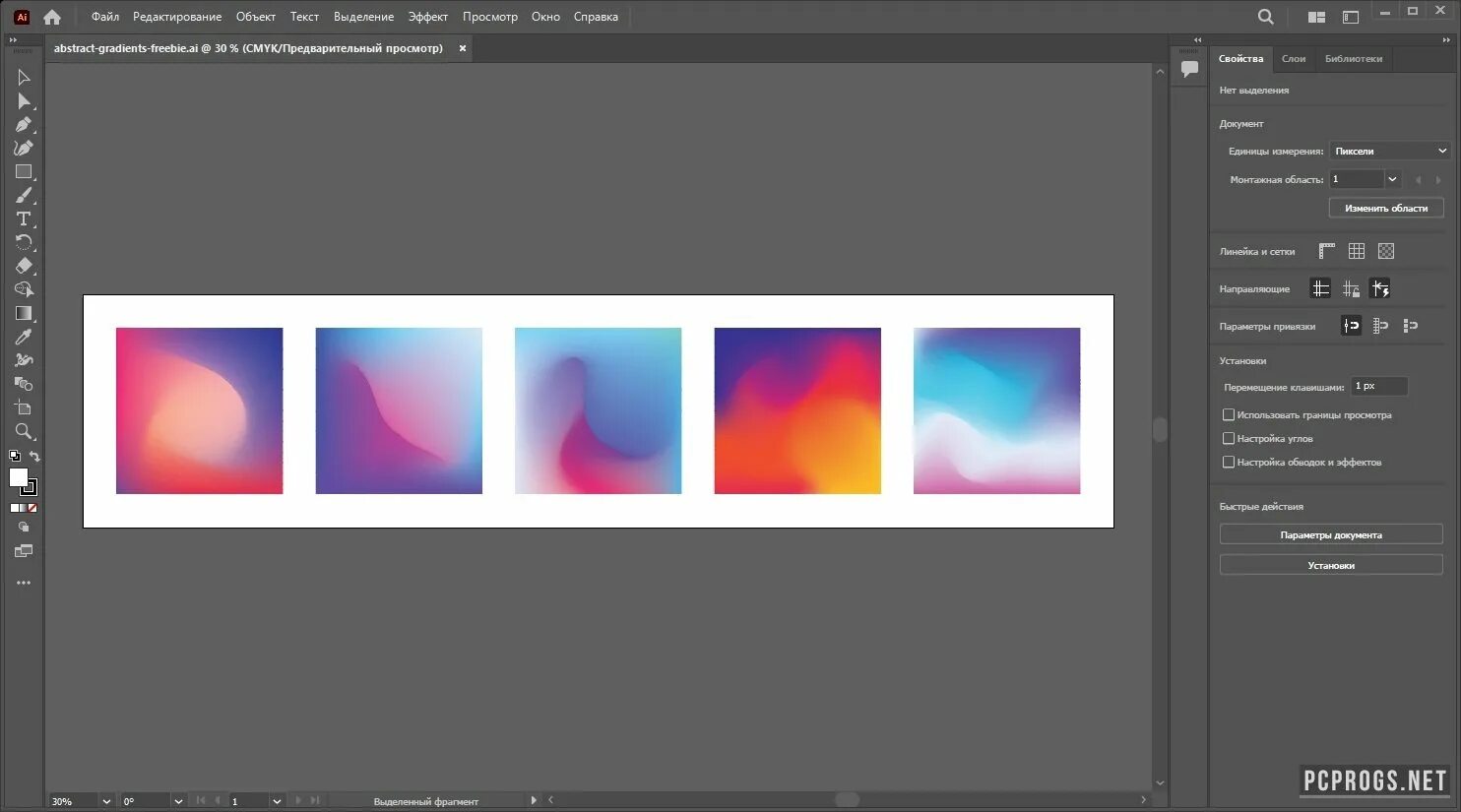Enable the Использовать границы просмотра checkbox
The image size is (1461, 812).
(1229, 414)
